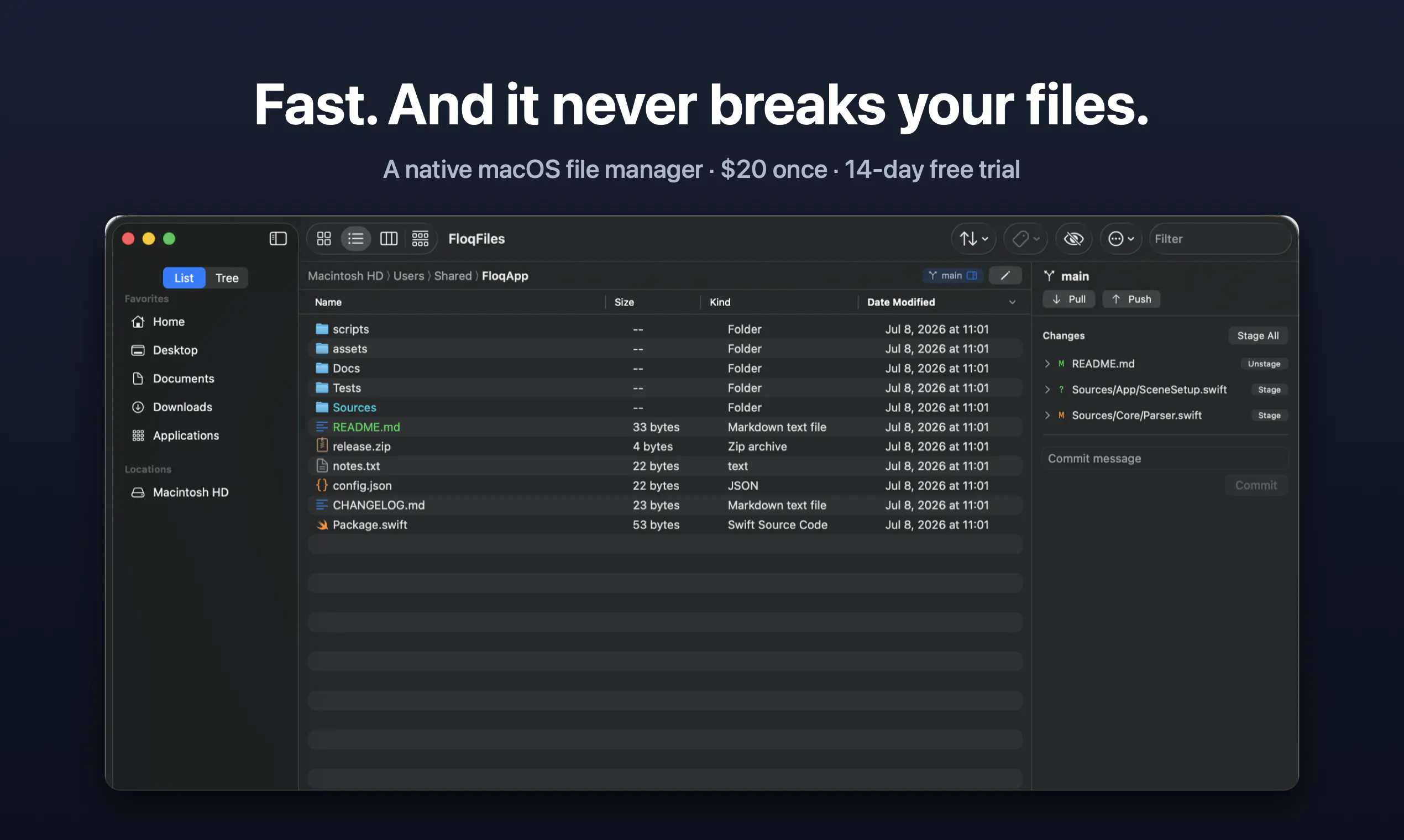The width and height of the screenshot is (1404, 840).
Task: Select the Docs folder icon
Action: (x=322, y=368)
